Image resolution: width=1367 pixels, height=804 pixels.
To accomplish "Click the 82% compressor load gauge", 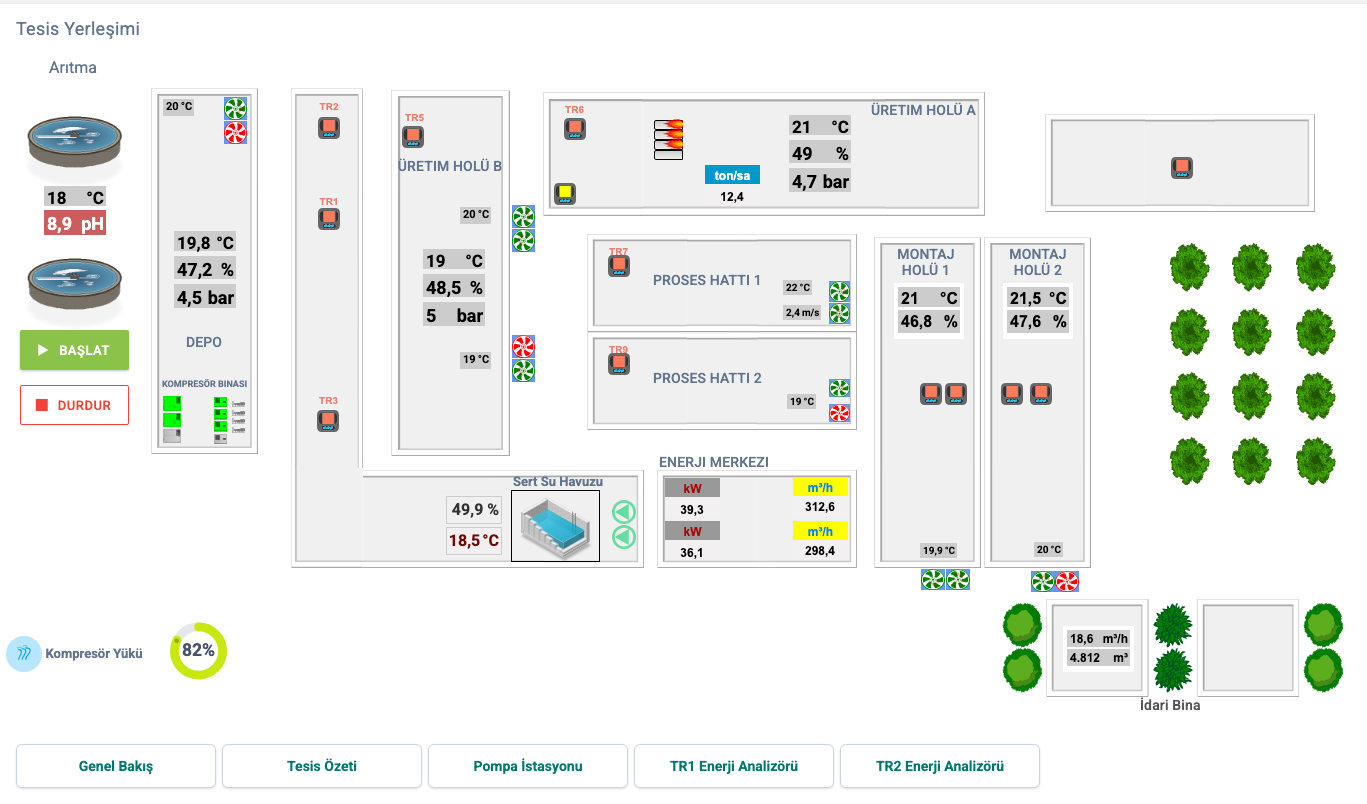I will [x=198, y=651].
